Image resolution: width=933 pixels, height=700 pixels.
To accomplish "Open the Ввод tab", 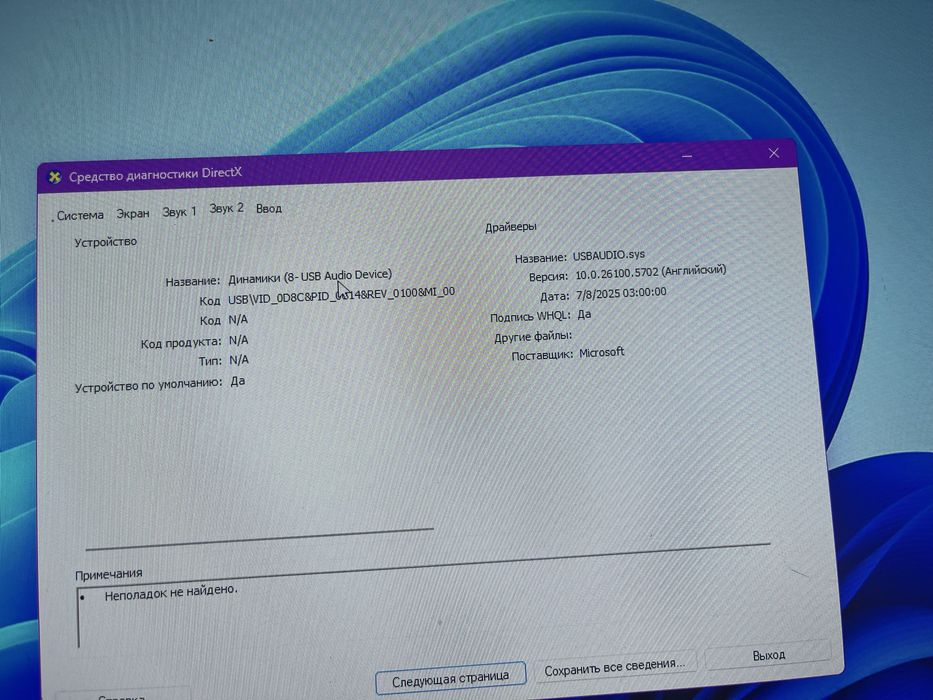I will (268, 208).
